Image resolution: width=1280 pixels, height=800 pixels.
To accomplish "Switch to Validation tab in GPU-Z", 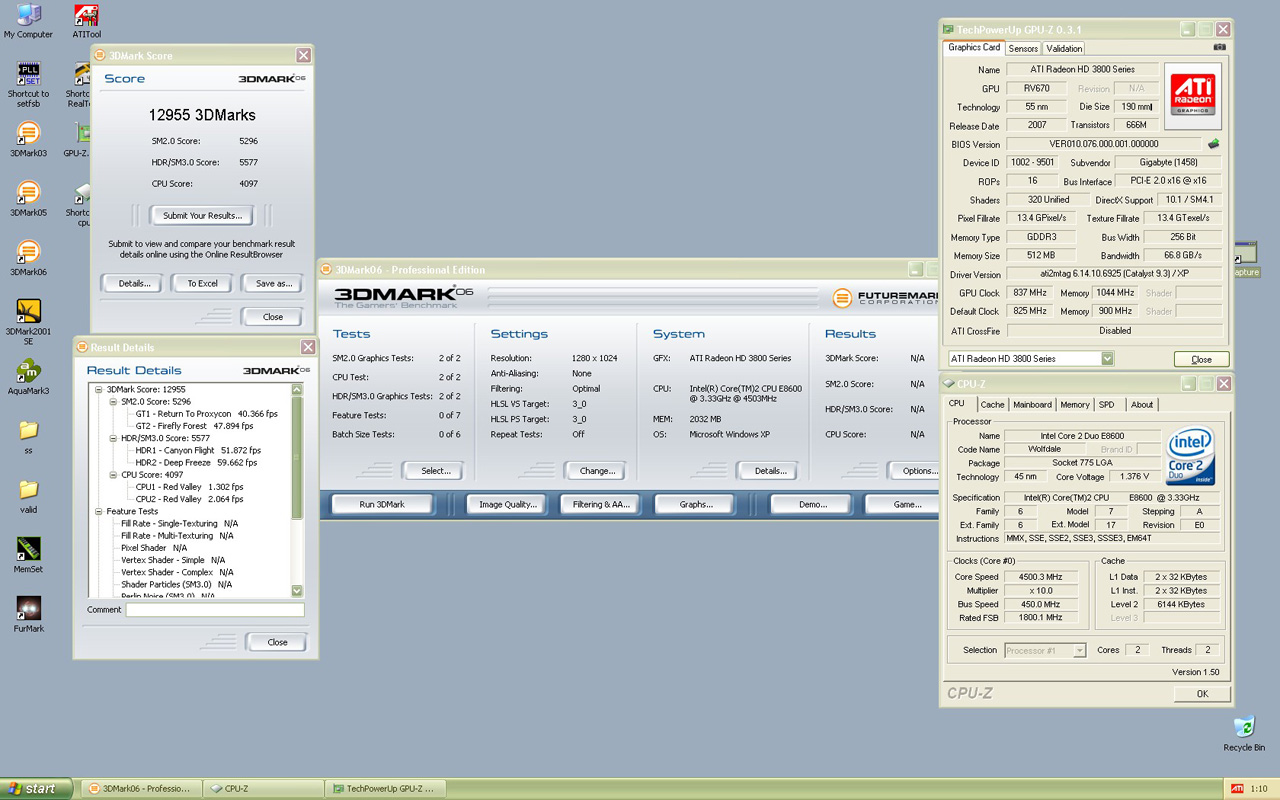I will [1064, 48].
